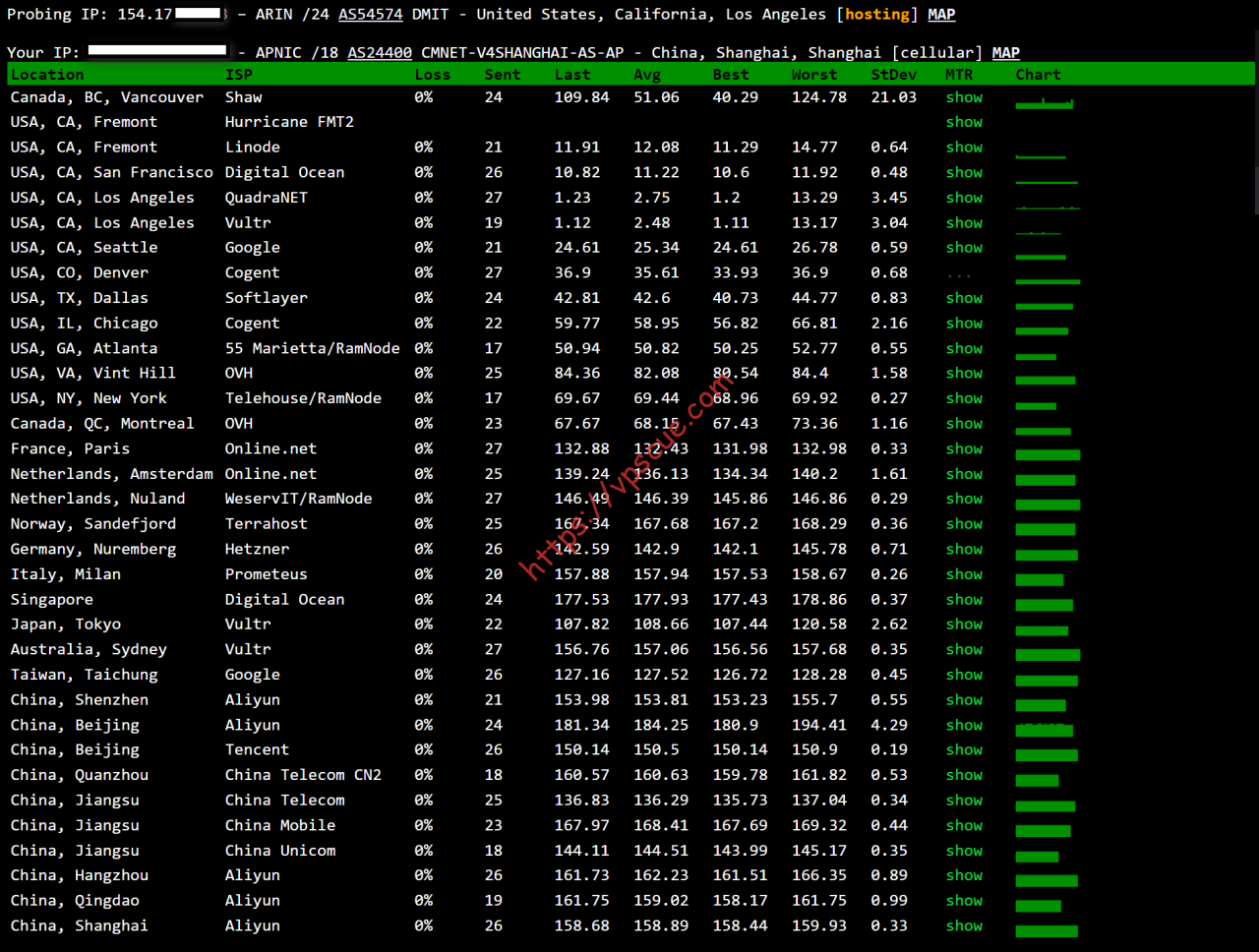Open the MAP link on the Your IP line

point(1005,53)
